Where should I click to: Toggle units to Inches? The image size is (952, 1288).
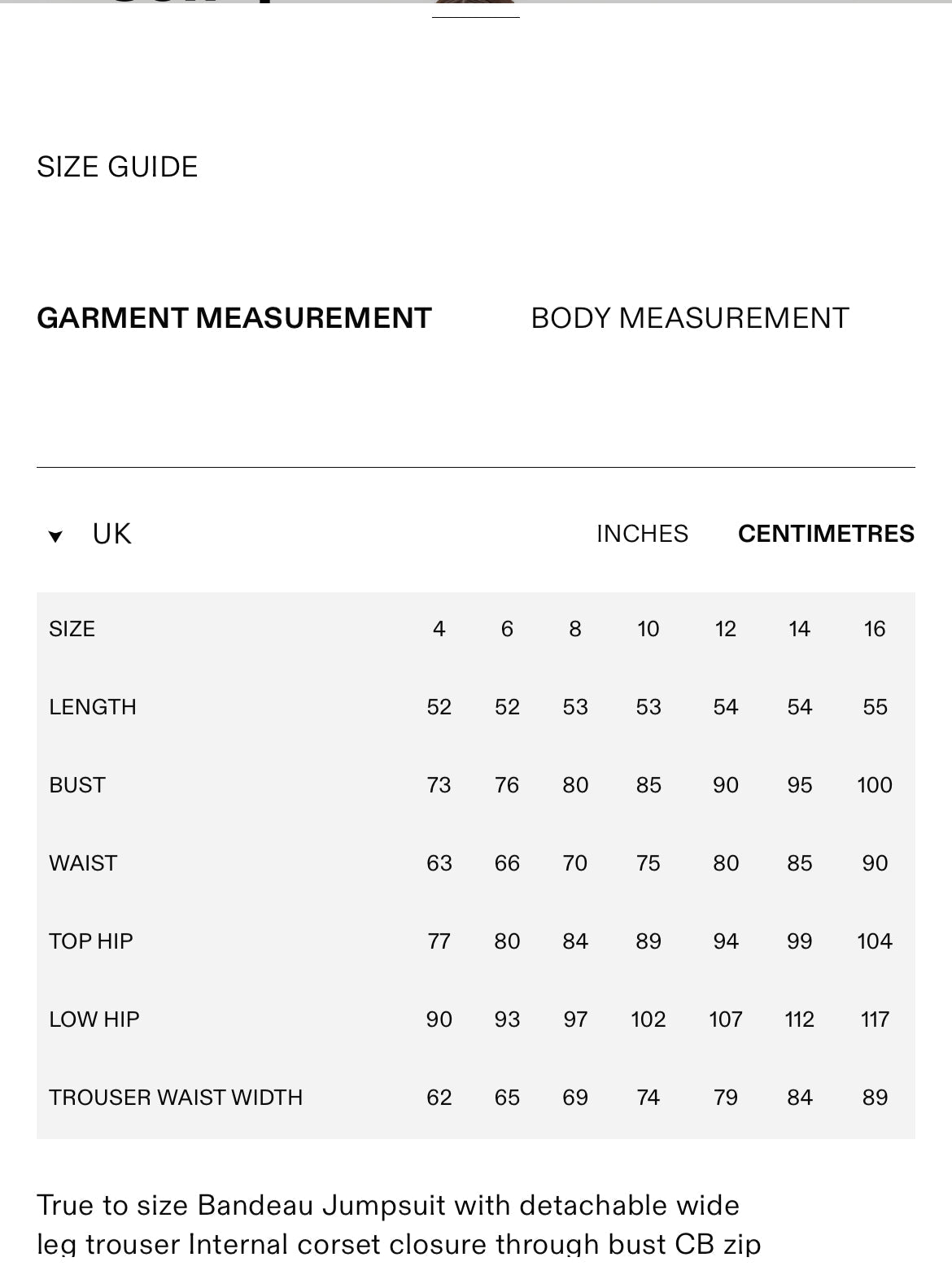642,534
